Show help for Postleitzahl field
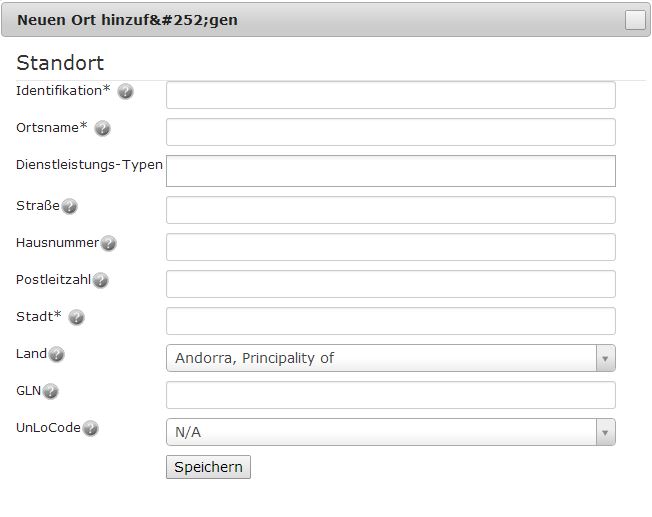Image resolution: width=652 pixels, height=517 pixels. pos(100,280)
